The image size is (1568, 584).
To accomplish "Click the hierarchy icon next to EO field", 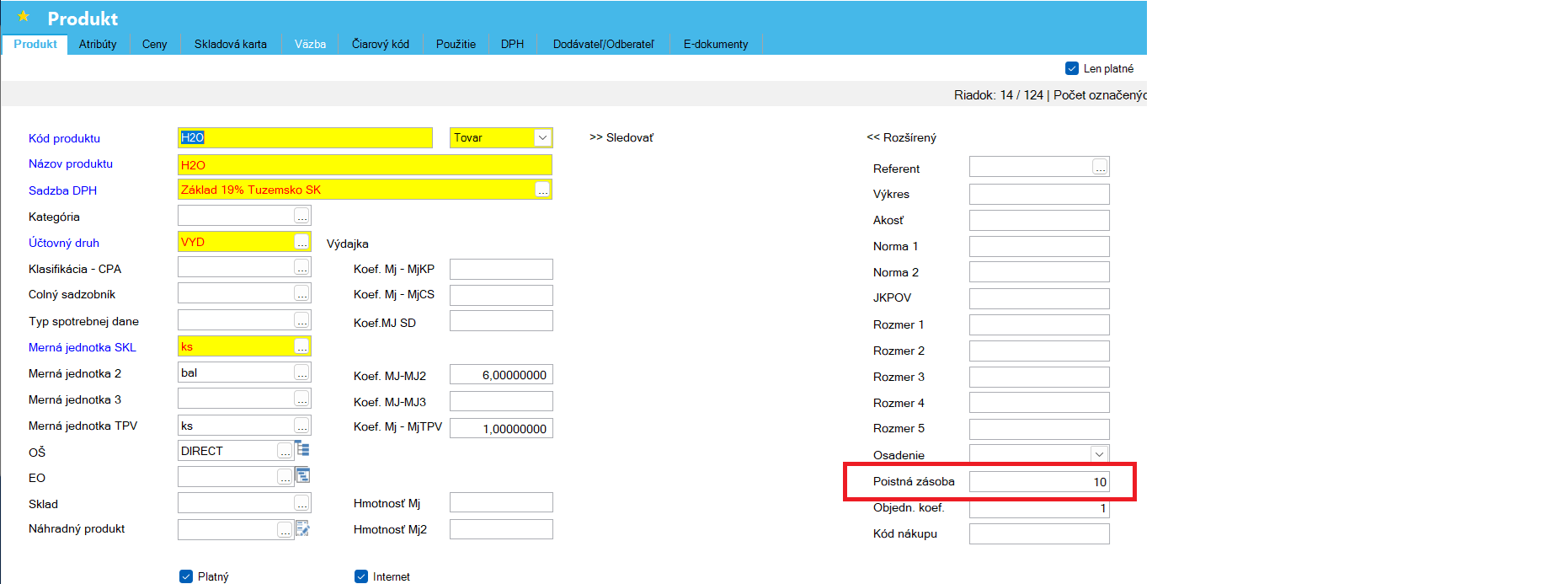I will click(x=302, y=476).
